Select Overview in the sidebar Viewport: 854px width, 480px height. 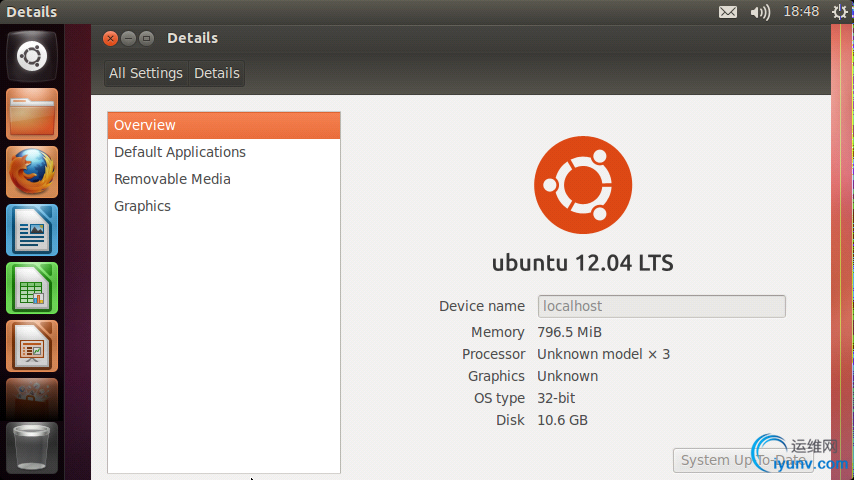pyautogui.click(x=224, y=125)
